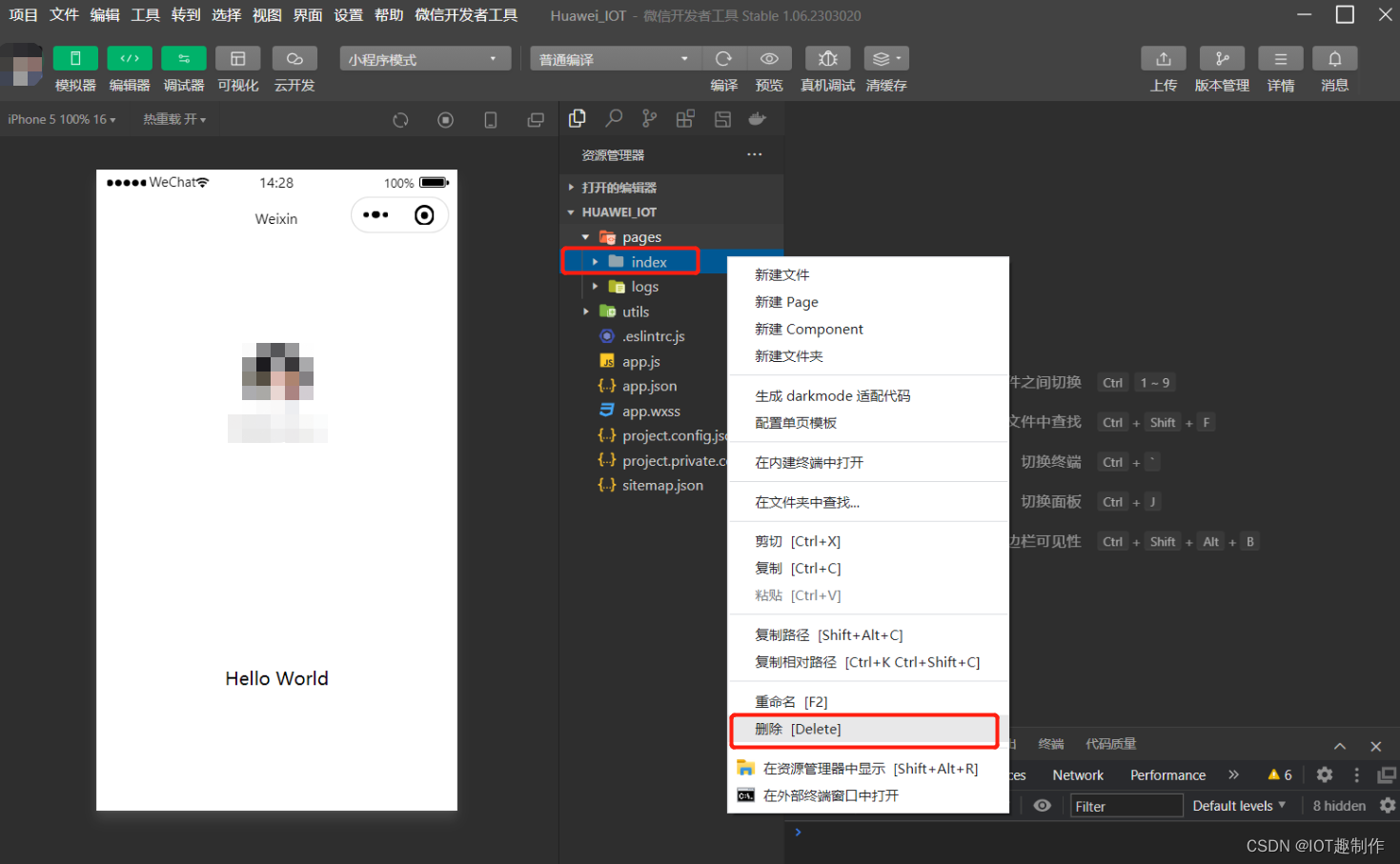Open the 消息 notification bell icon
The height and width of the screenshot is (864, 1400).
tap(1334, 59)
